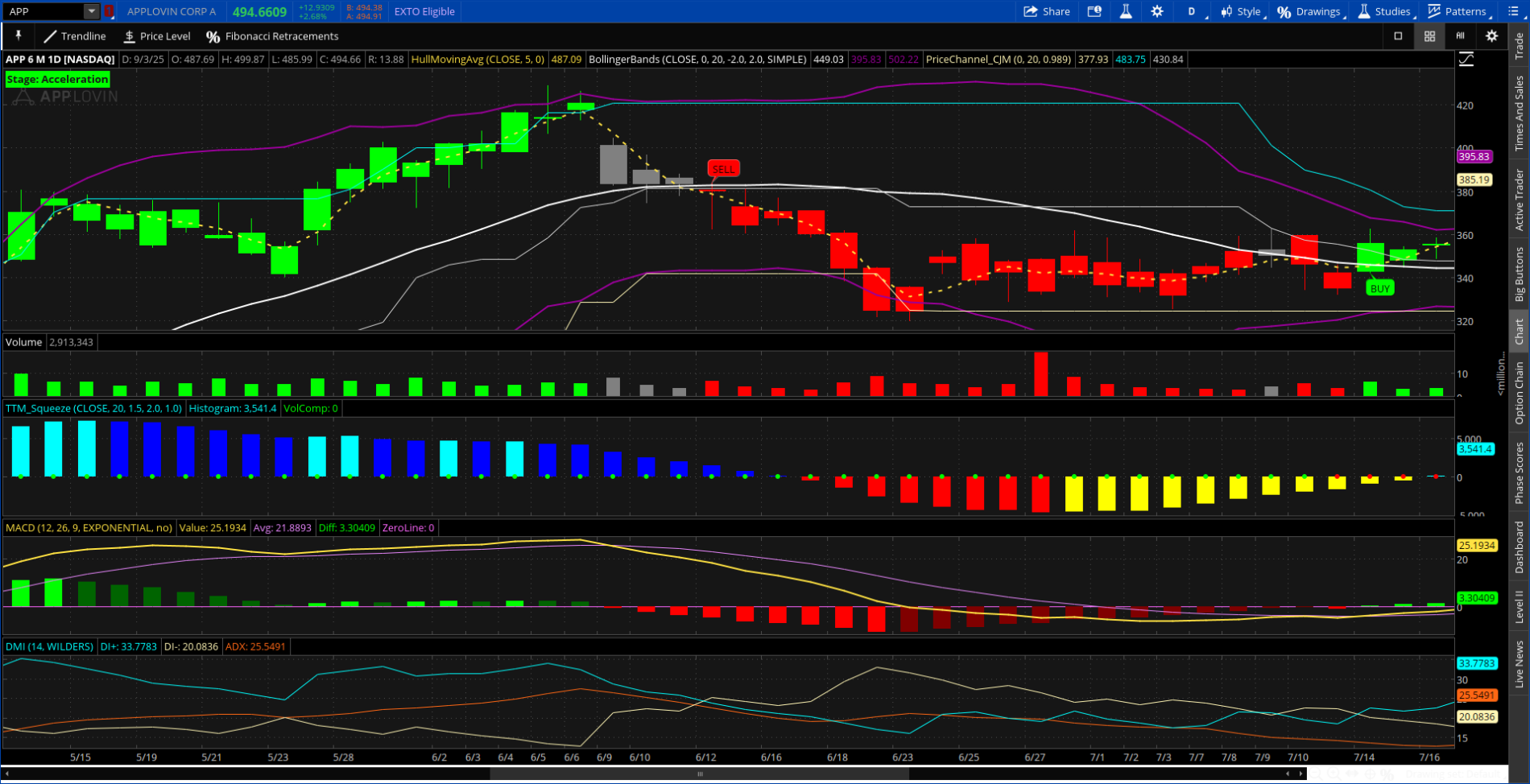
Task: Select the Price Level drawing tool
Action: pos(157,36)
